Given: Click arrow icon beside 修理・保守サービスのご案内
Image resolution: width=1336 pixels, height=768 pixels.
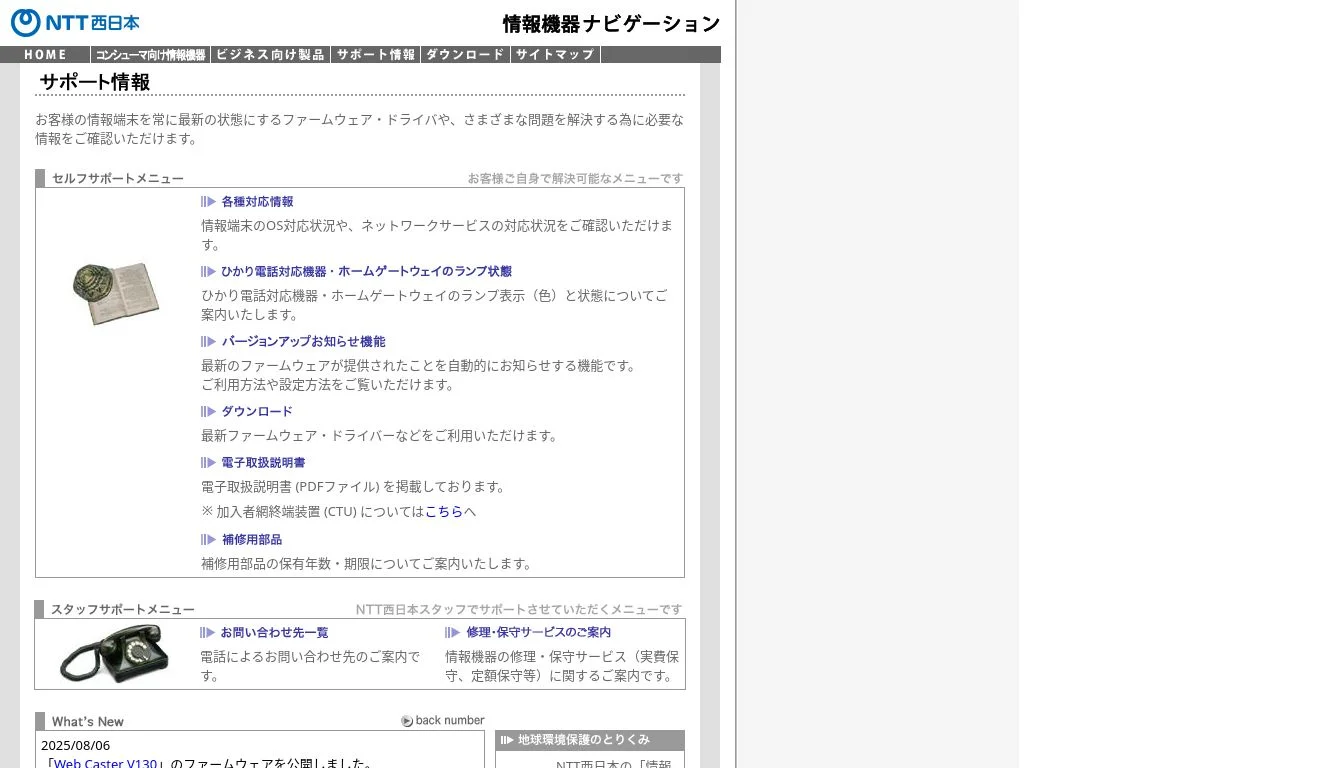Looking at the screenshot, I should [452, 632].
